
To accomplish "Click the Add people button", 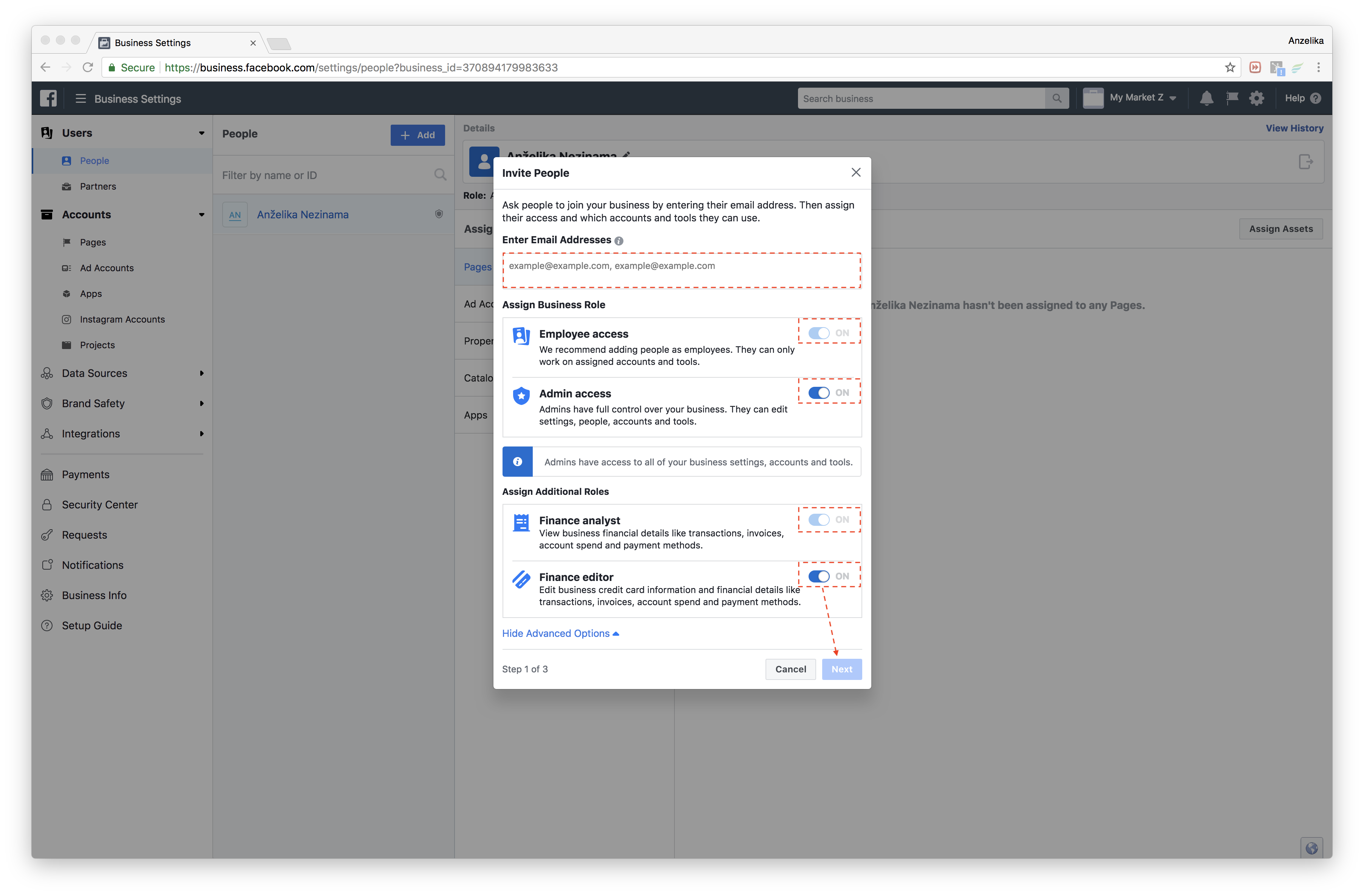I will pyautogui.click(x=417, y=135).
